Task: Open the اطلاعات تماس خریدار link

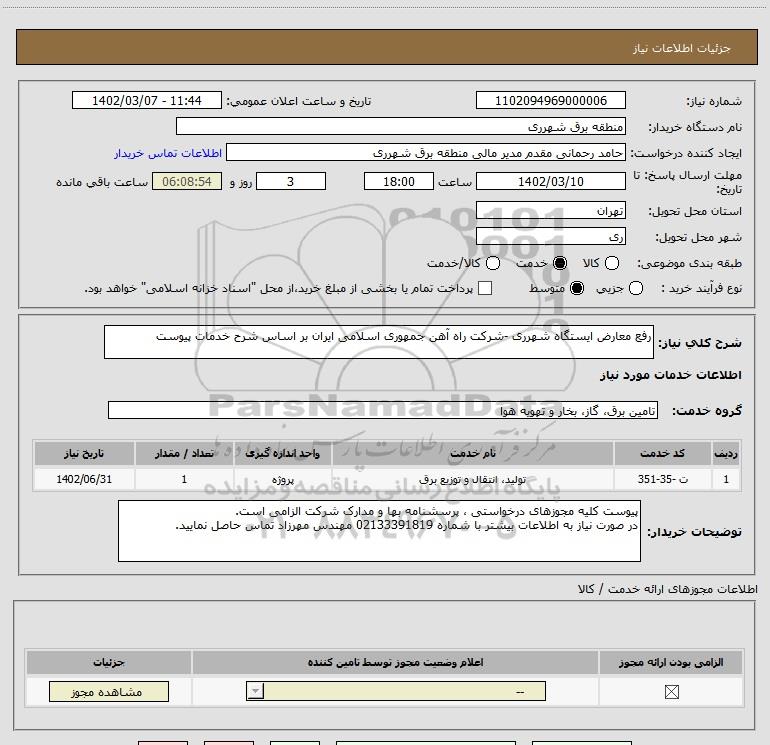Action: [x=168, y=153]
